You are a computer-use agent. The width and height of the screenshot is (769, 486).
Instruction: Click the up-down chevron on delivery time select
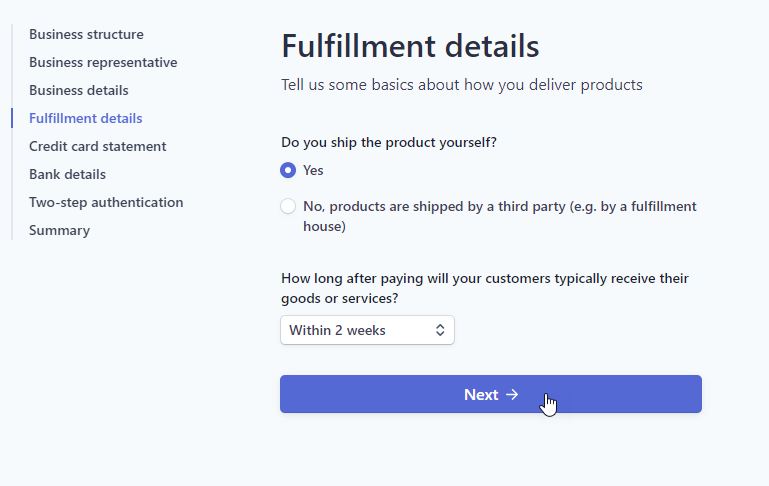(440, 330)
